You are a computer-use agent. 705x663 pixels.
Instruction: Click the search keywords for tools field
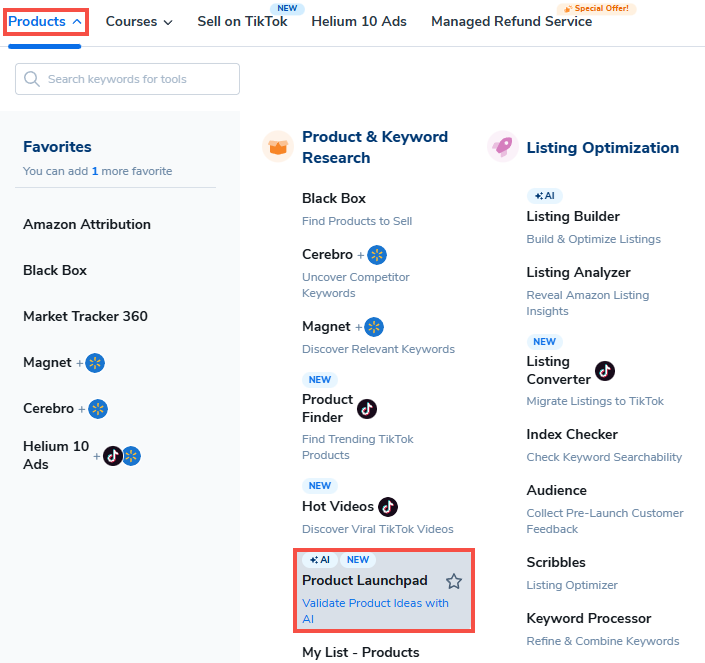[x=128, y=79]
